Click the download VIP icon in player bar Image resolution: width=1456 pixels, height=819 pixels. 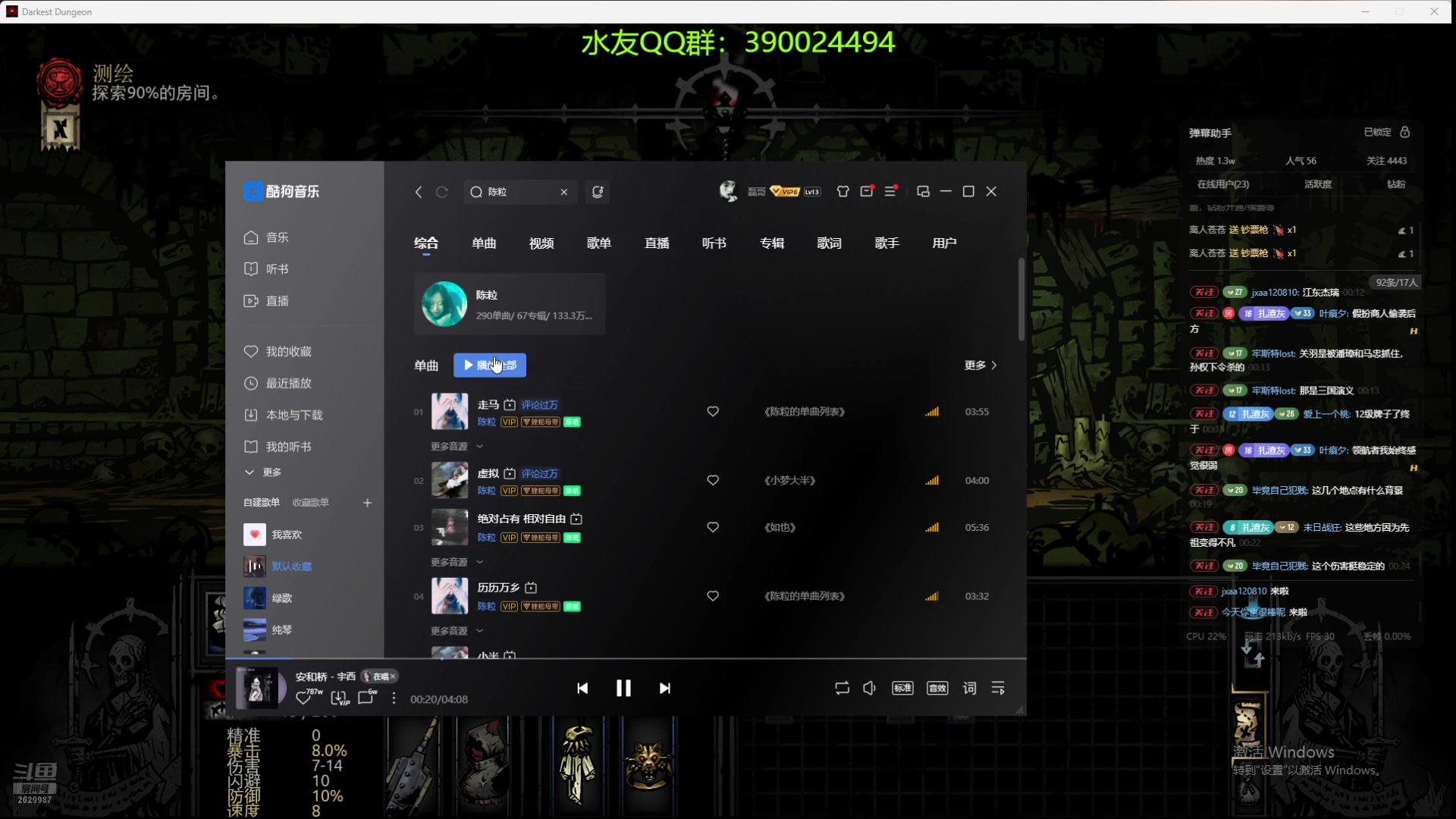[x=340, y=698]
